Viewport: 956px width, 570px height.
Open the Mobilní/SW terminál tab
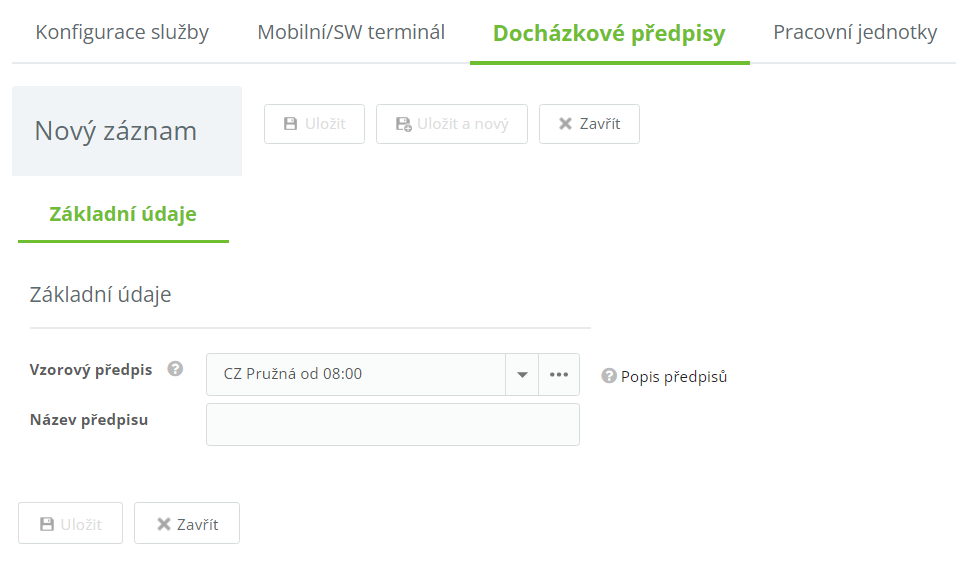coord(351,32)
